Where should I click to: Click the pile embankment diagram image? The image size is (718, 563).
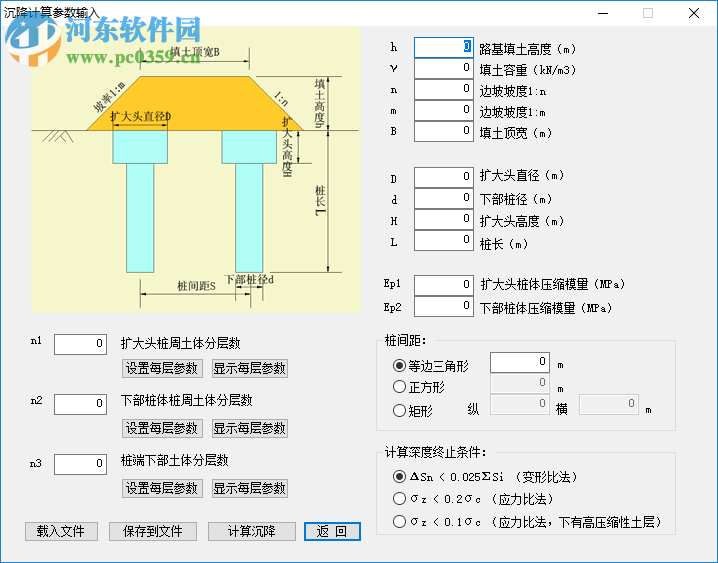pos(196,169)
